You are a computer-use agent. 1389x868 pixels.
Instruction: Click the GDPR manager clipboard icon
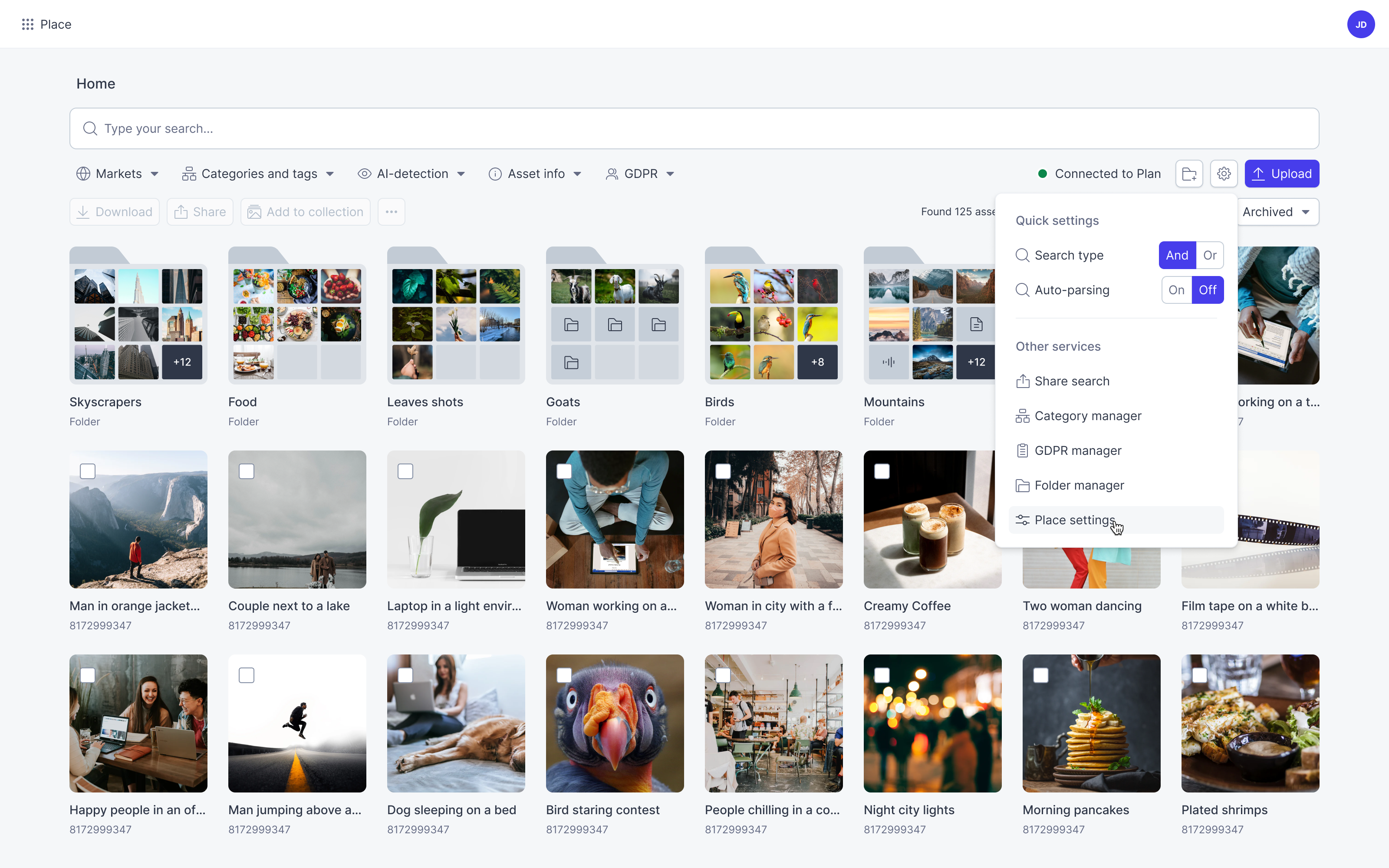[1022, 450]
